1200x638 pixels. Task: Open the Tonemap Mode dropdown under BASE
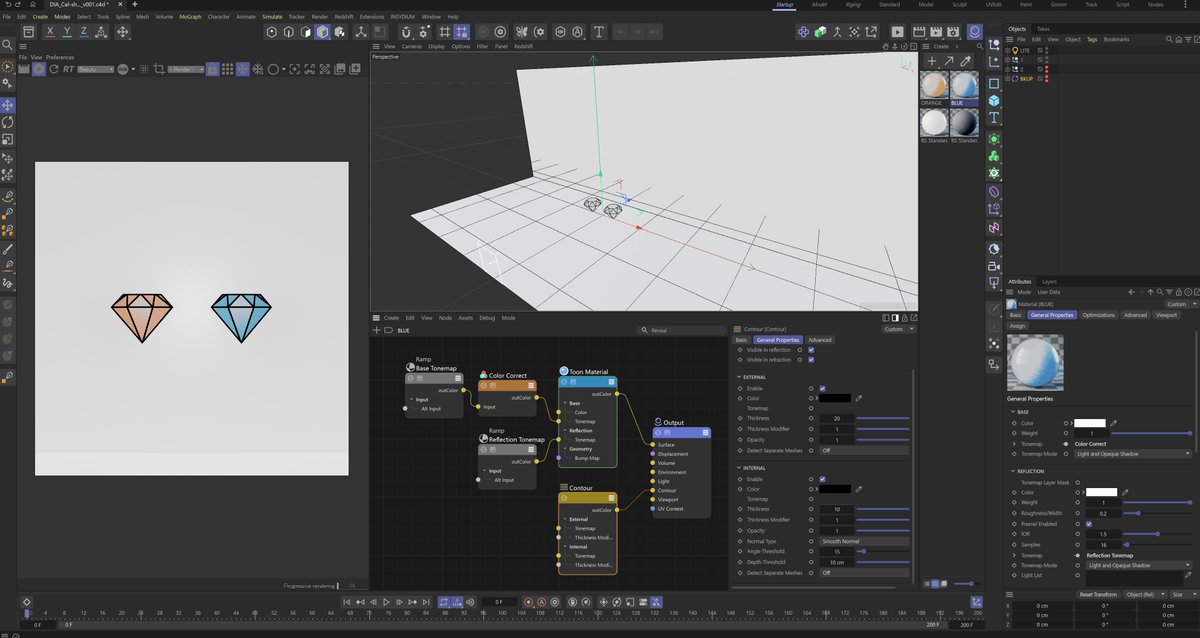point(1131,454)
